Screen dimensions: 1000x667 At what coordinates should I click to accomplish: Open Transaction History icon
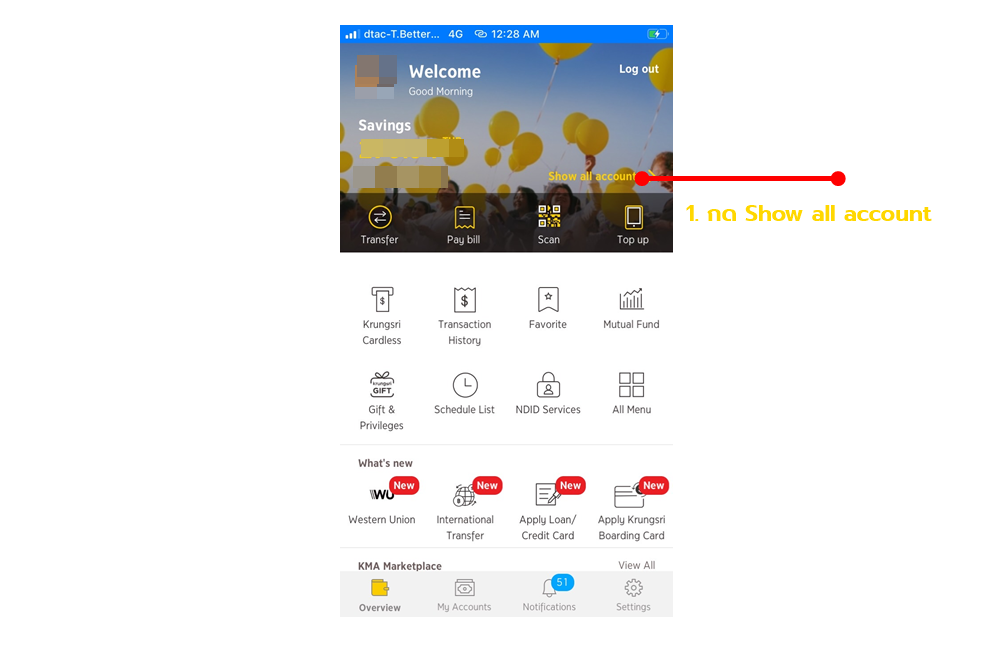[464, 299]
